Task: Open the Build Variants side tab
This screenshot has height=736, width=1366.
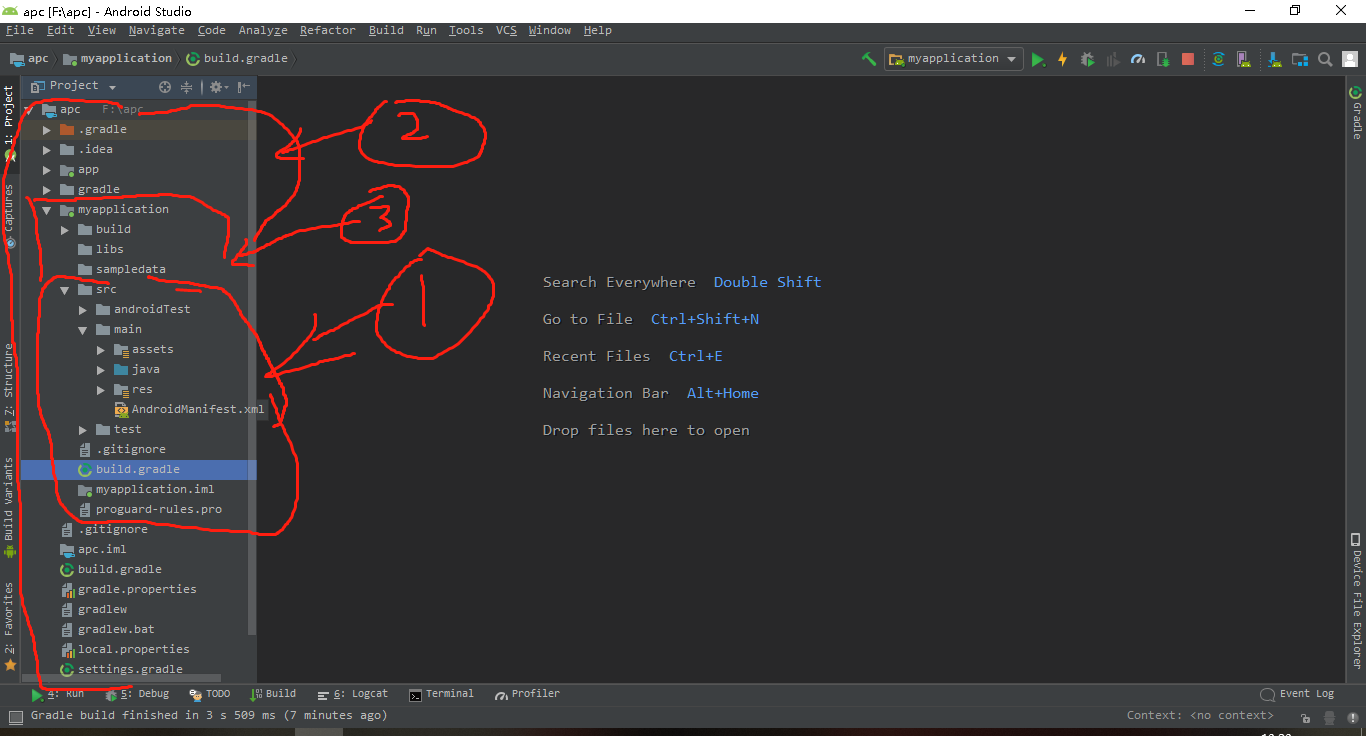Action: (9, 508)
